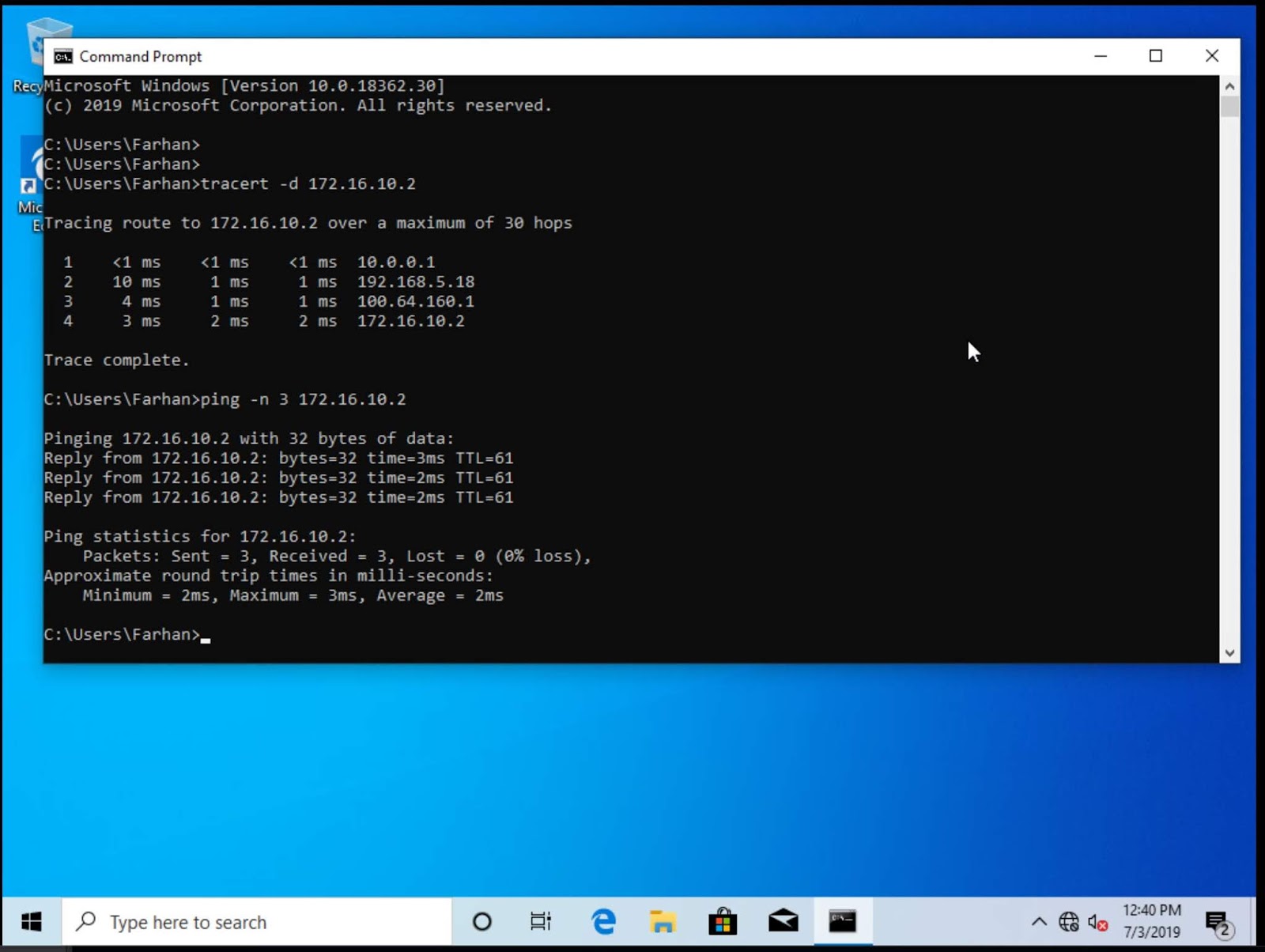Open the Windows Start menu
The image size is (1265, 952).
(x=32, y=922)
